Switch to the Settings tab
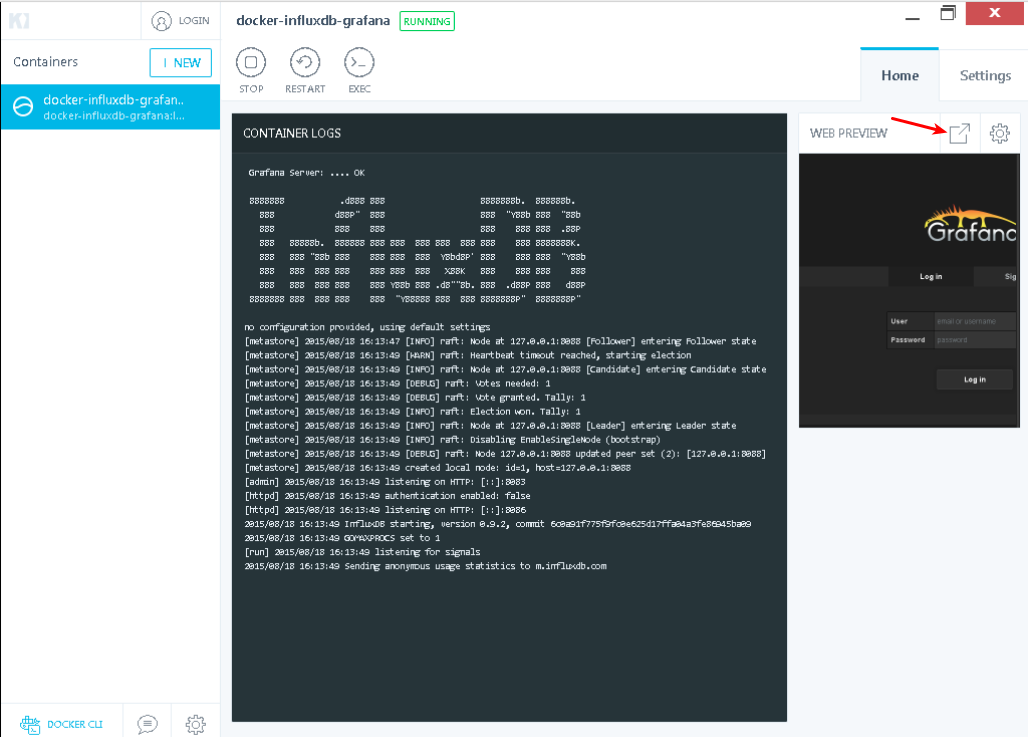 click(985, 75)
